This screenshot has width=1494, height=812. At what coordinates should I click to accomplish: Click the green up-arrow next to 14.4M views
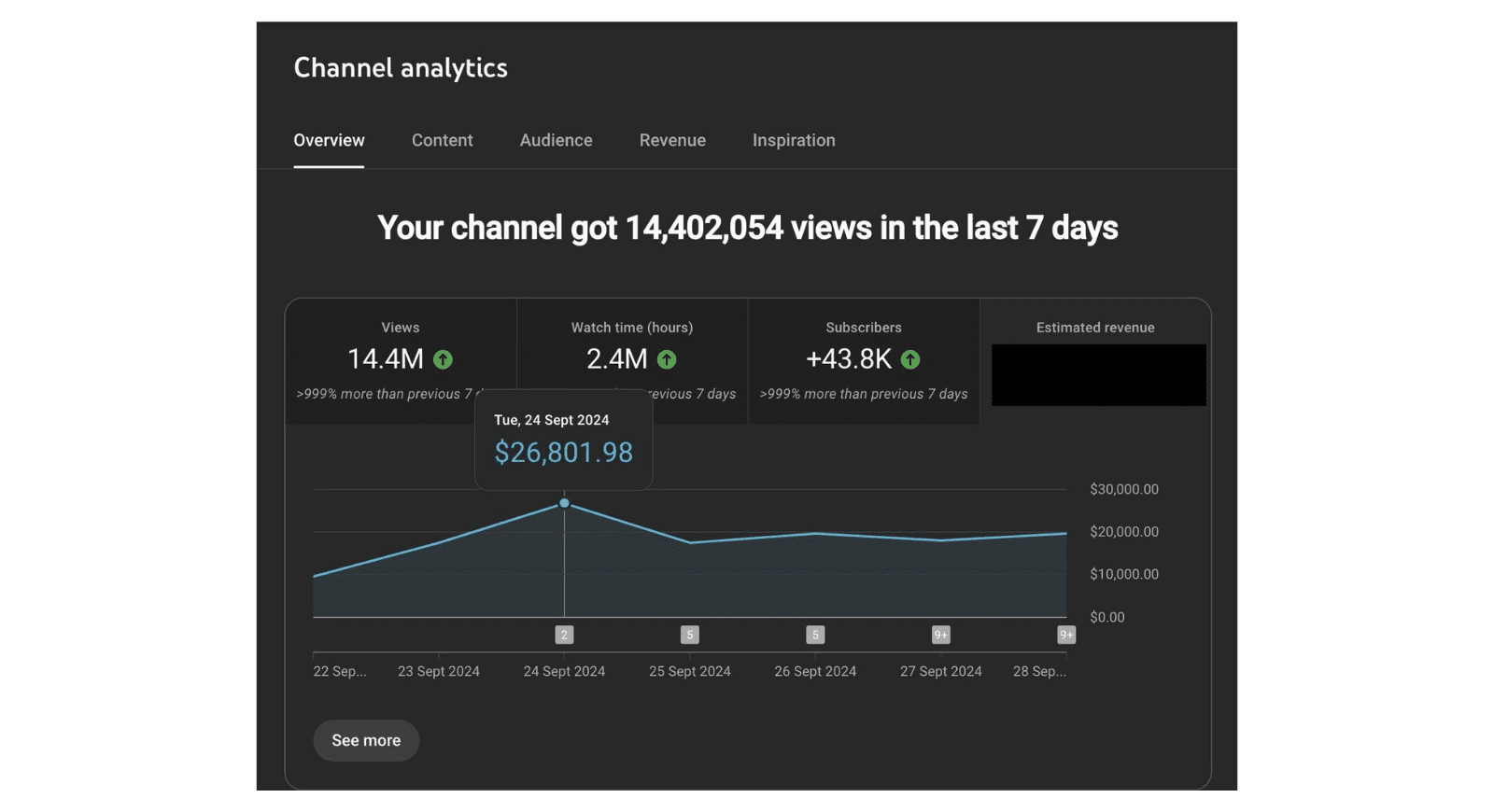pos(443,359)
